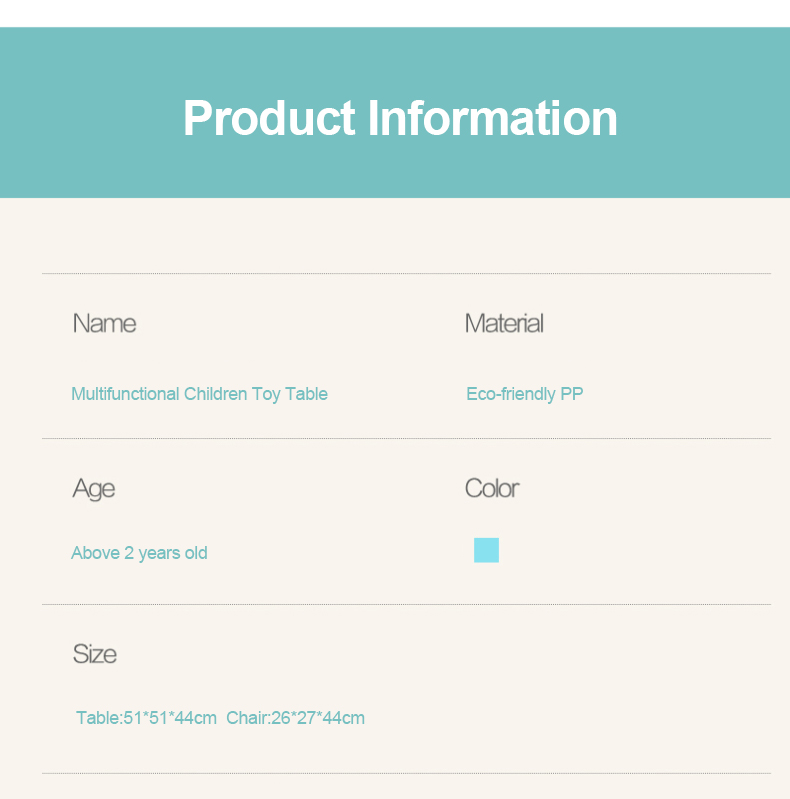Click the white strip above the banner

pyautogui.click(x=395, y=13)
